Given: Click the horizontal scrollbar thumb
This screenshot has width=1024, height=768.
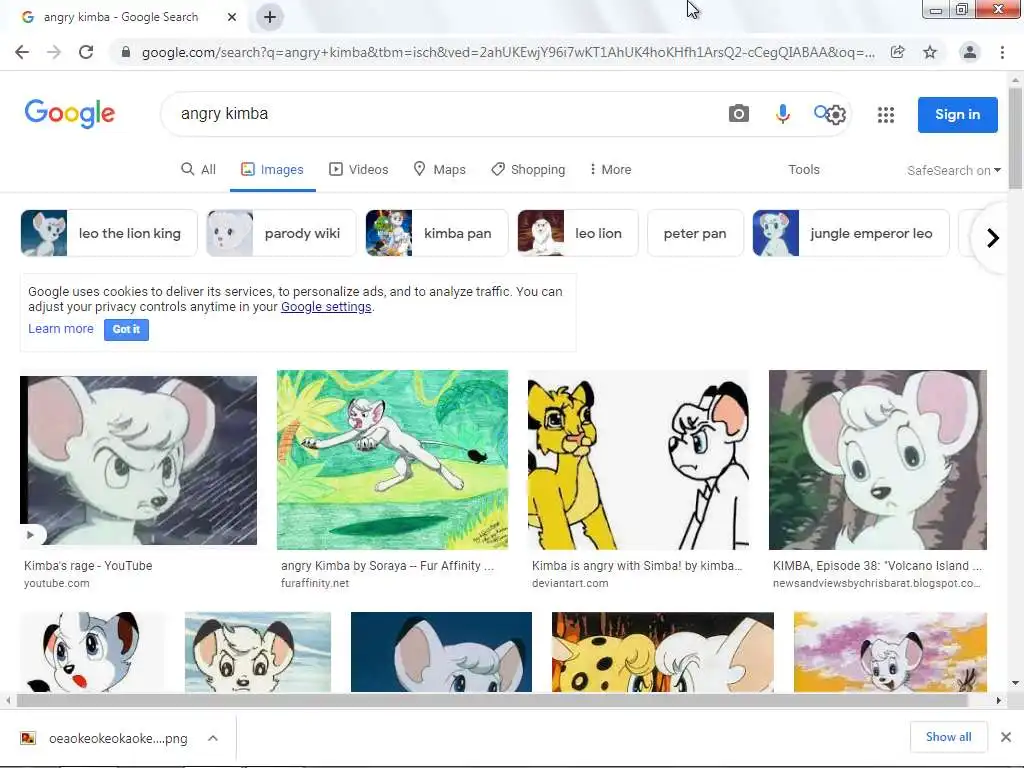Looking at the screenshot, I should (x=491, y=701).
